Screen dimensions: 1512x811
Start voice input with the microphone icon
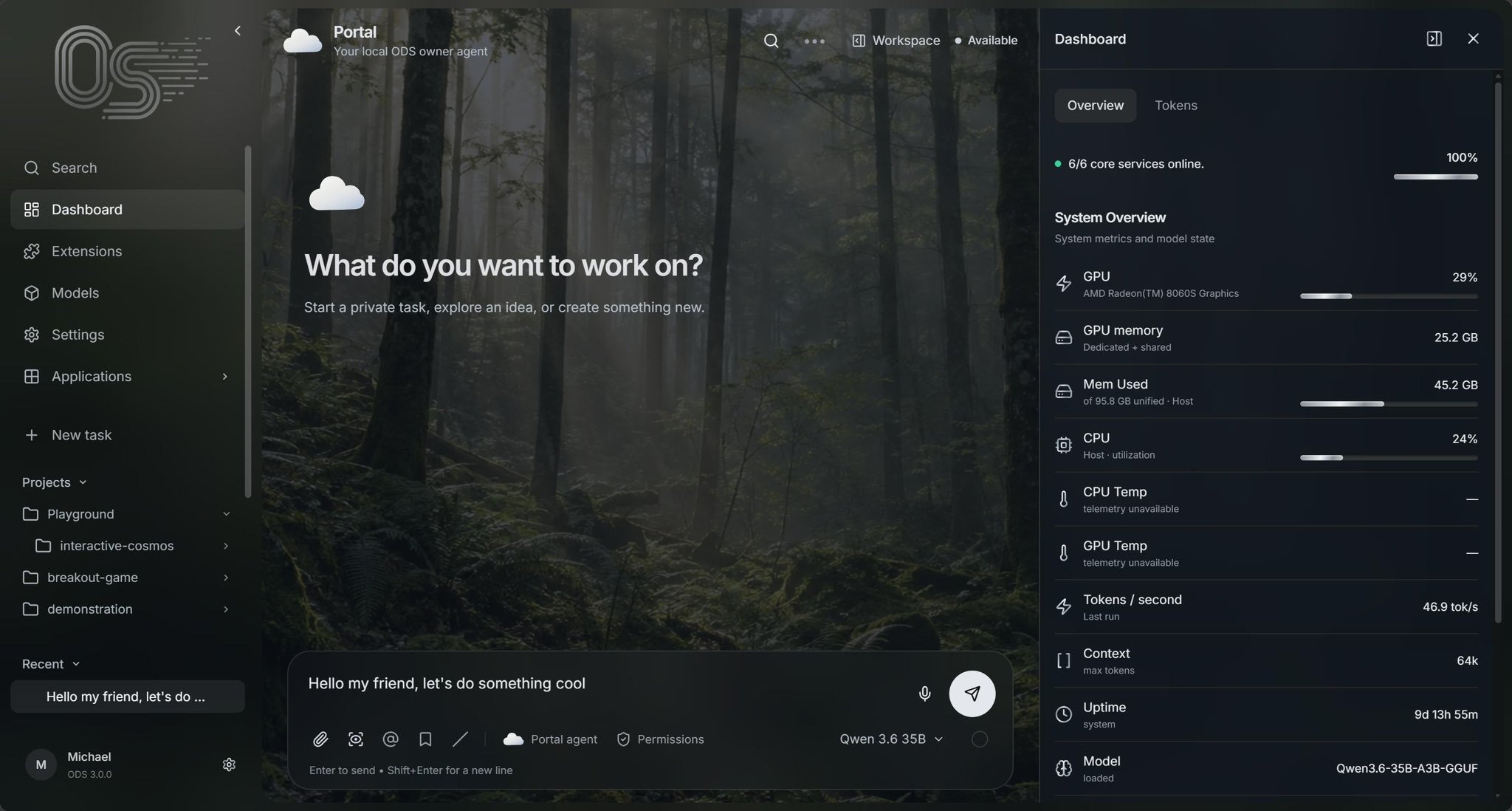coord(924,694)
